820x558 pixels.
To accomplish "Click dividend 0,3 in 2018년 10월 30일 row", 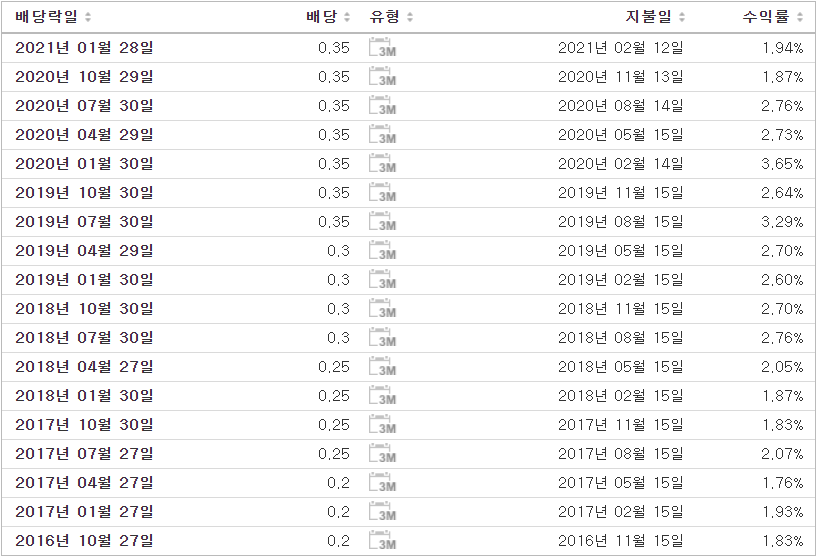I will point(338,309).
